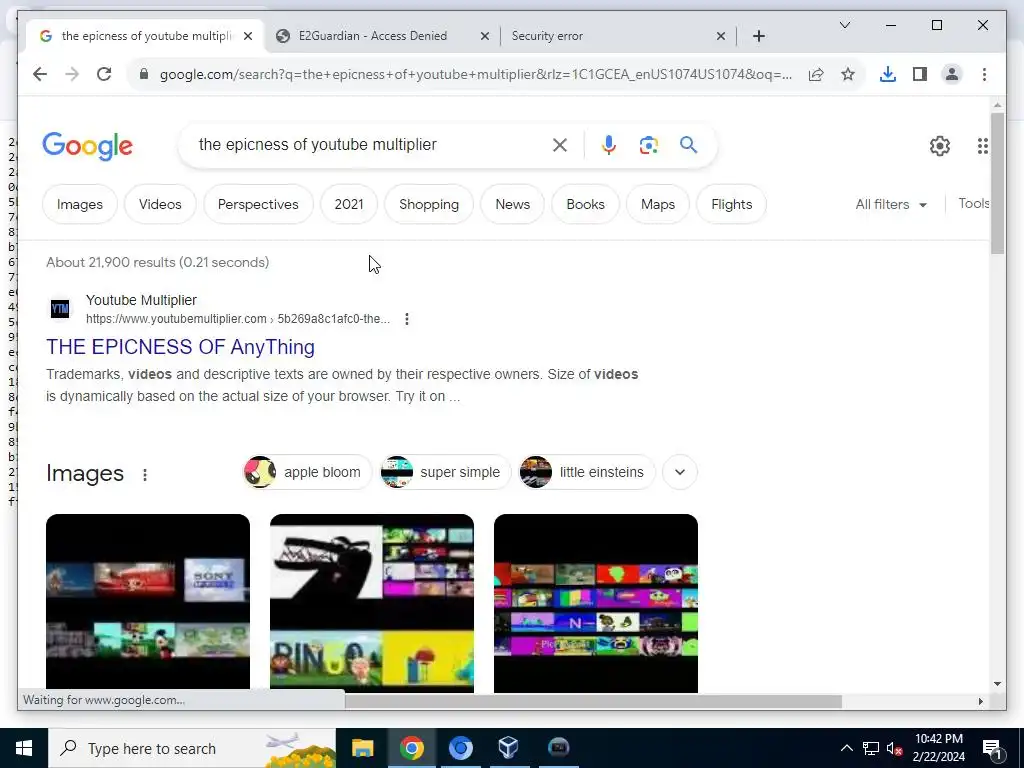Filter images by super simple chip
The height and width of the screenshot is (768, 1024).
coord(445,472)
